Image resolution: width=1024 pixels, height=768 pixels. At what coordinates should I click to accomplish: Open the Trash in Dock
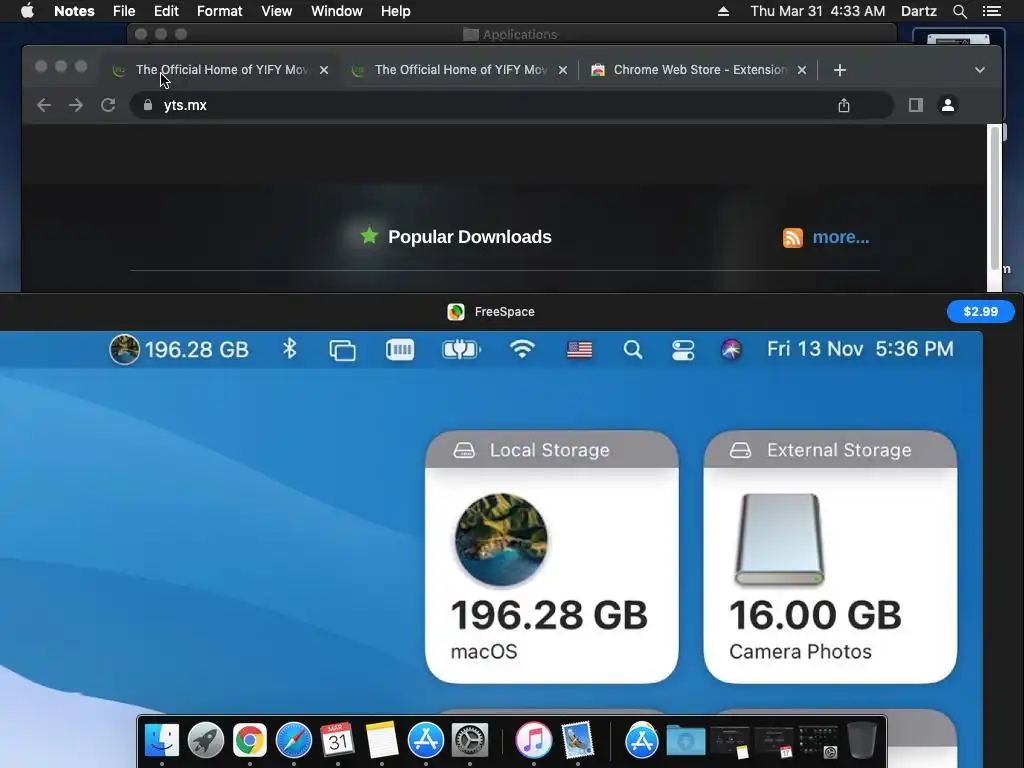click(862, 740)
